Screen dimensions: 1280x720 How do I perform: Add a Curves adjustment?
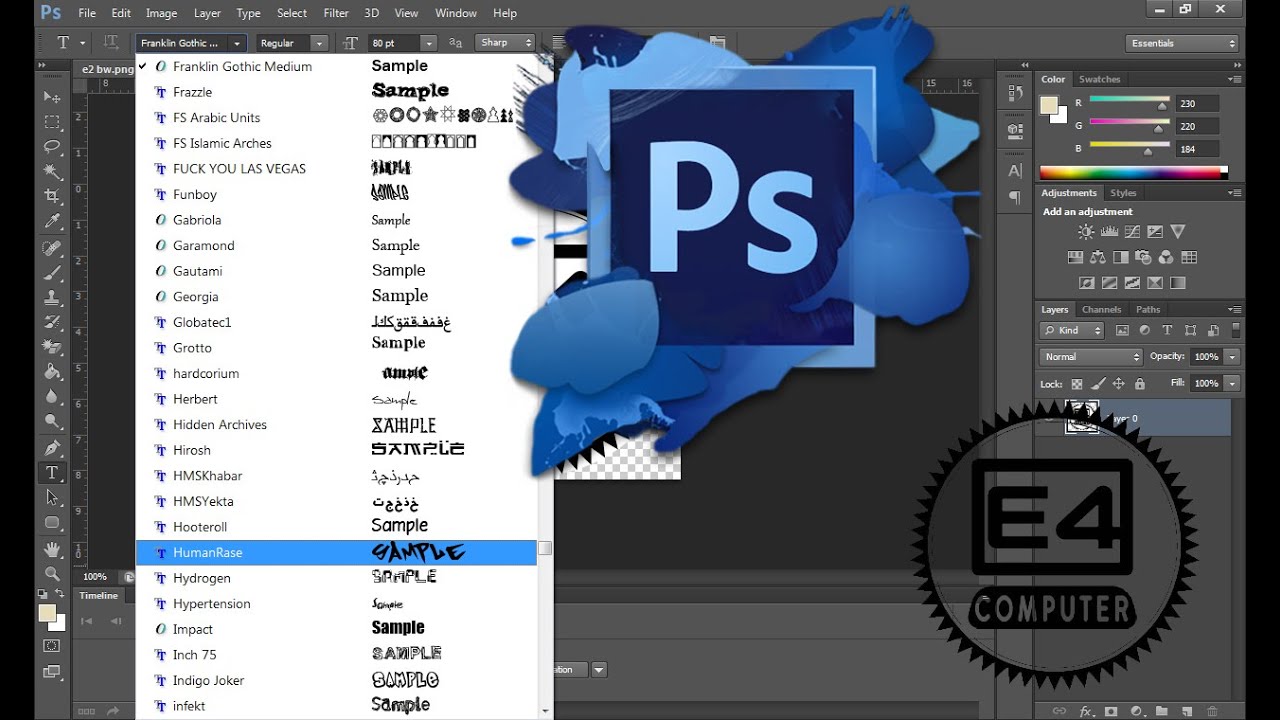1132,232
